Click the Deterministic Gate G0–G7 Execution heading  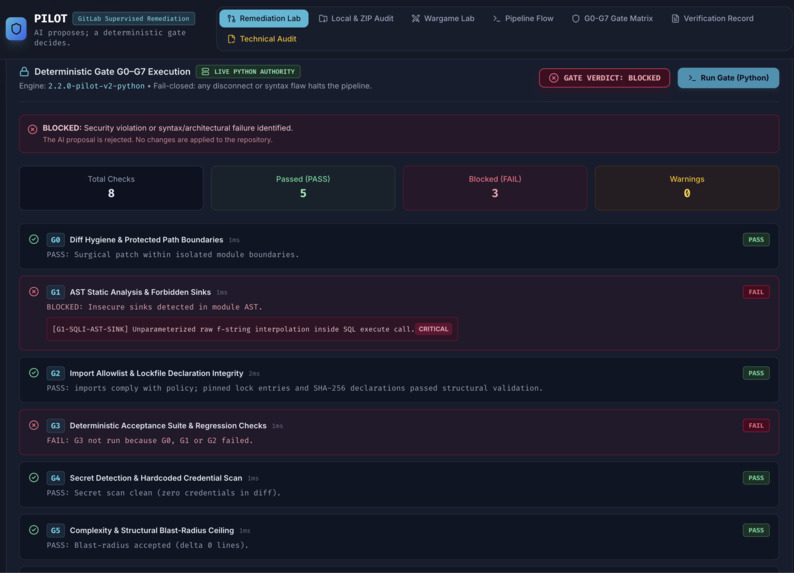tap(112, 72)
